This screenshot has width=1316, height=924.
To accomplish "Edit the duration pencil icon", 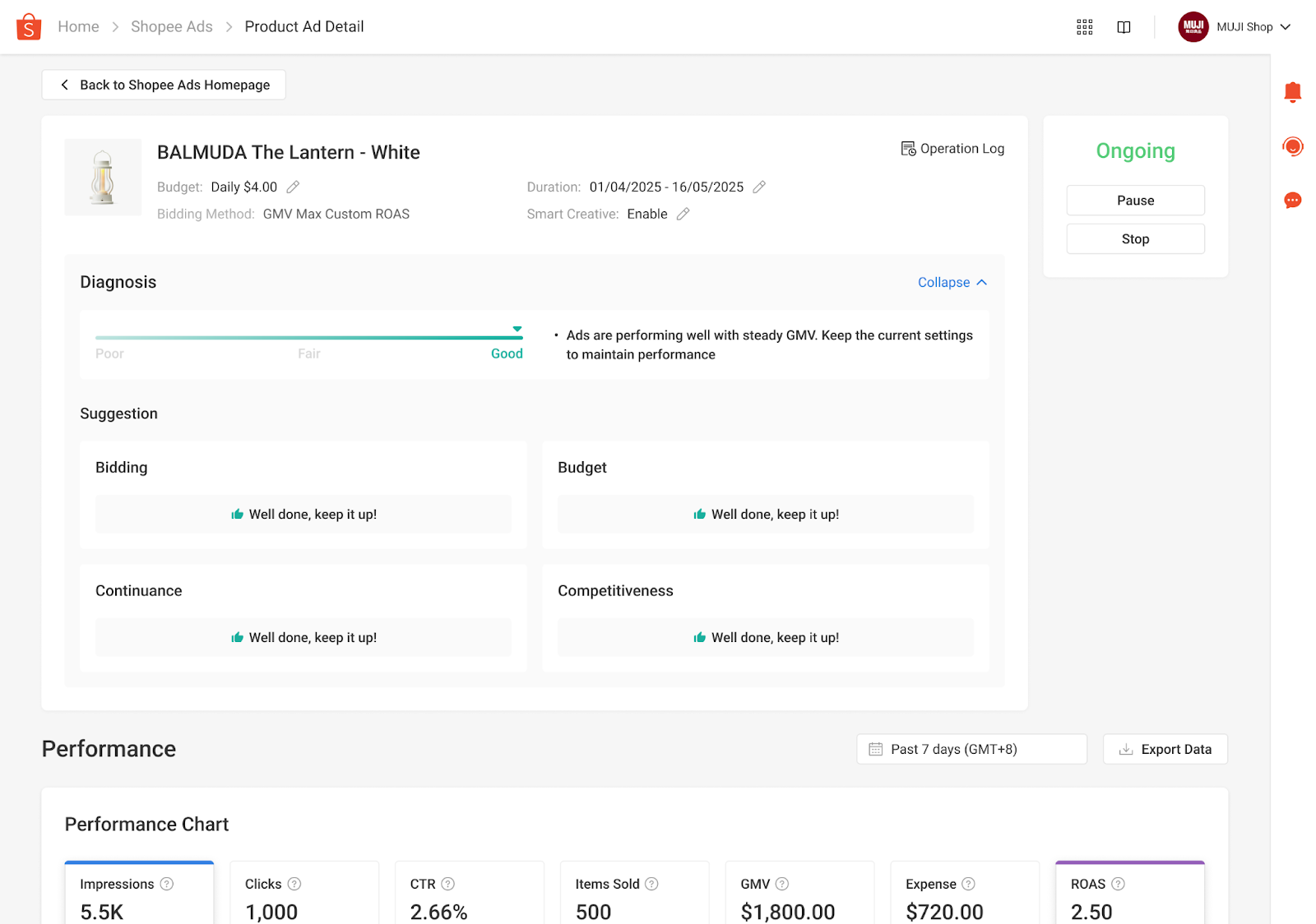I will (759, 187).
